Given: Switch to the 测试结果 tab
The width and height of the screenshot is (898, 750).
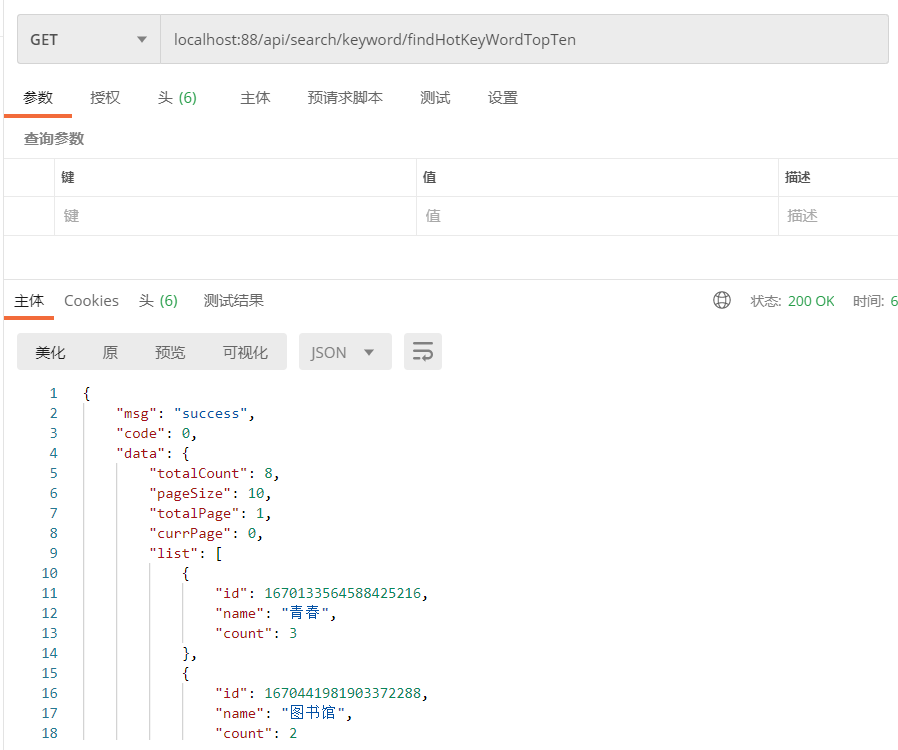Looking at the screenshot, I should click(x=234, y=301).
